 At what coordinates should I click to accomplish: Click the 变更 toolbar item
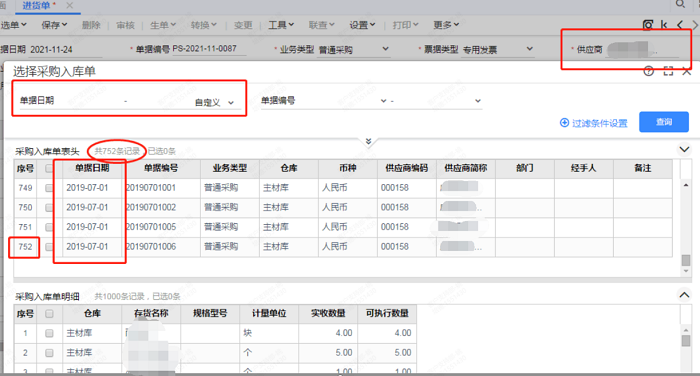[x=243, y=25]
